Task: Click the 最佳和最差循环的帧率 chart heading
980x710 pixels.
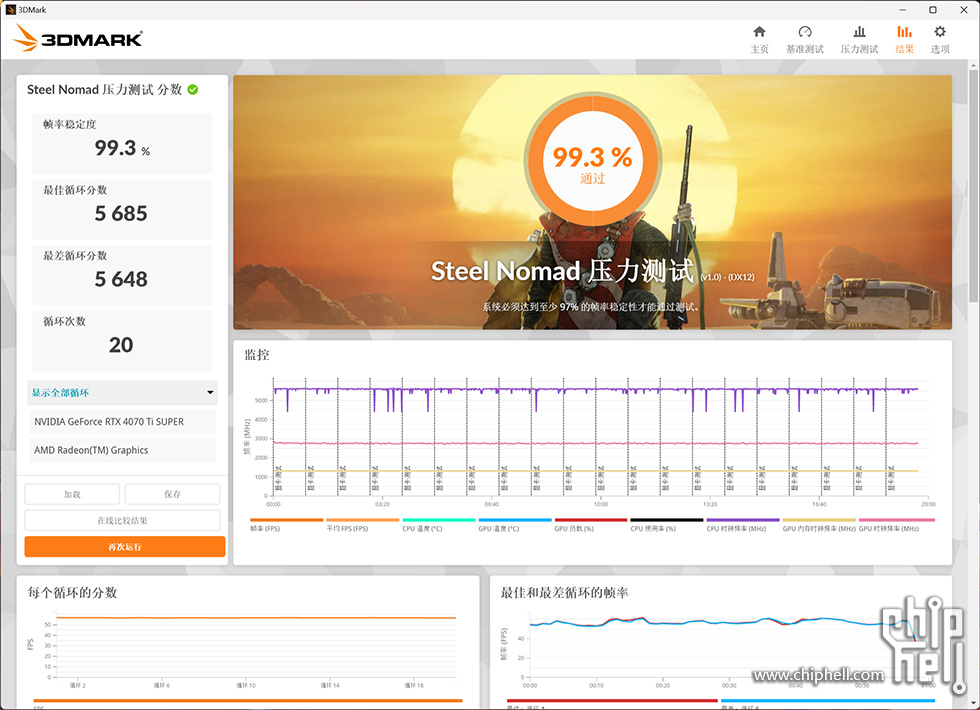Action: click(x=564, y=592)
